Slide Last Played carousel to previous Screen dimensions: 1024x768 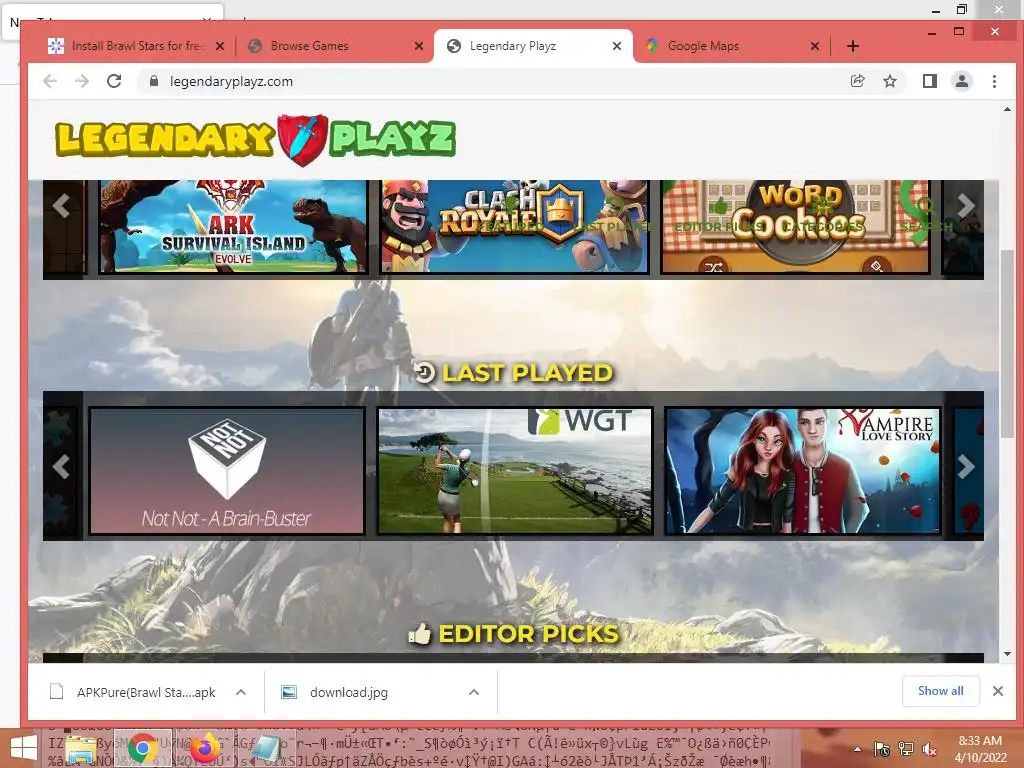click(61, 466)
